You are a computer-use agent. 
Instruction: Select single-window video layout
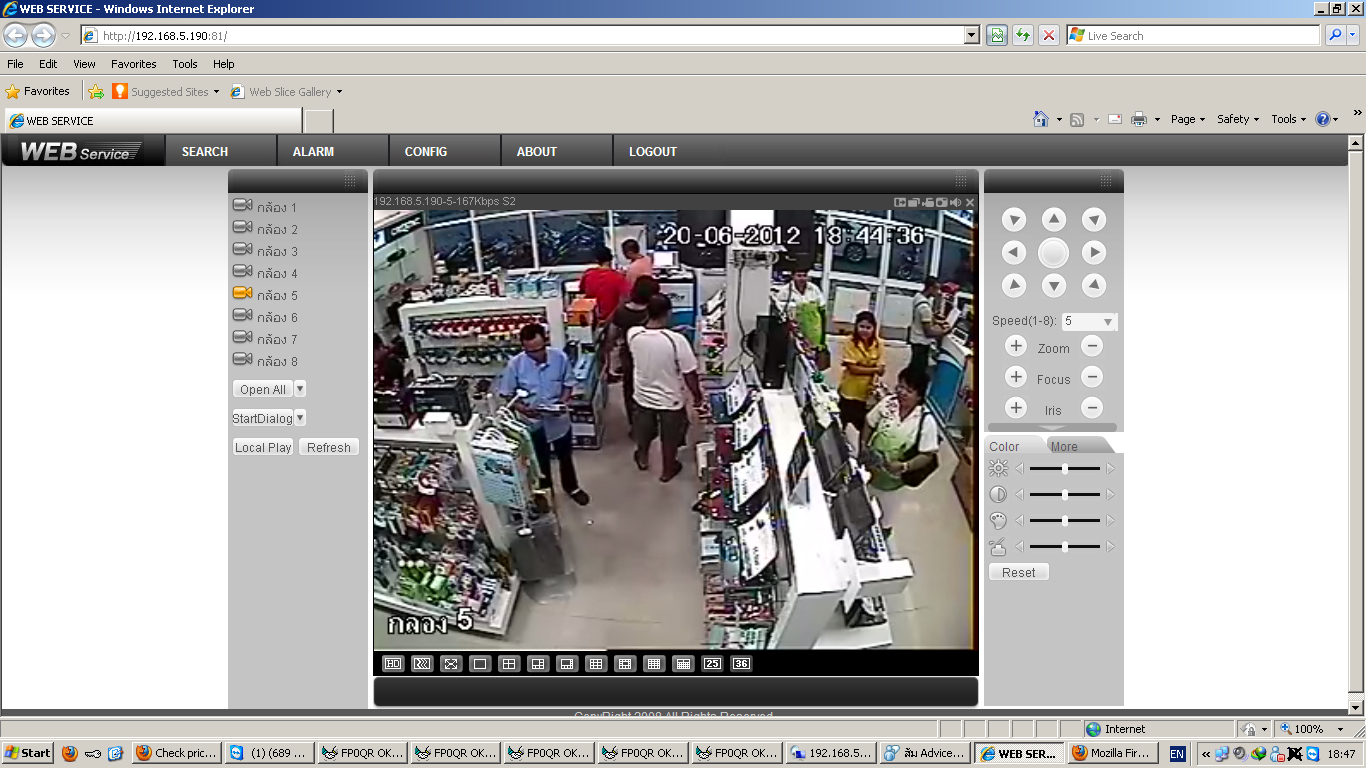[x=480, y=663]
